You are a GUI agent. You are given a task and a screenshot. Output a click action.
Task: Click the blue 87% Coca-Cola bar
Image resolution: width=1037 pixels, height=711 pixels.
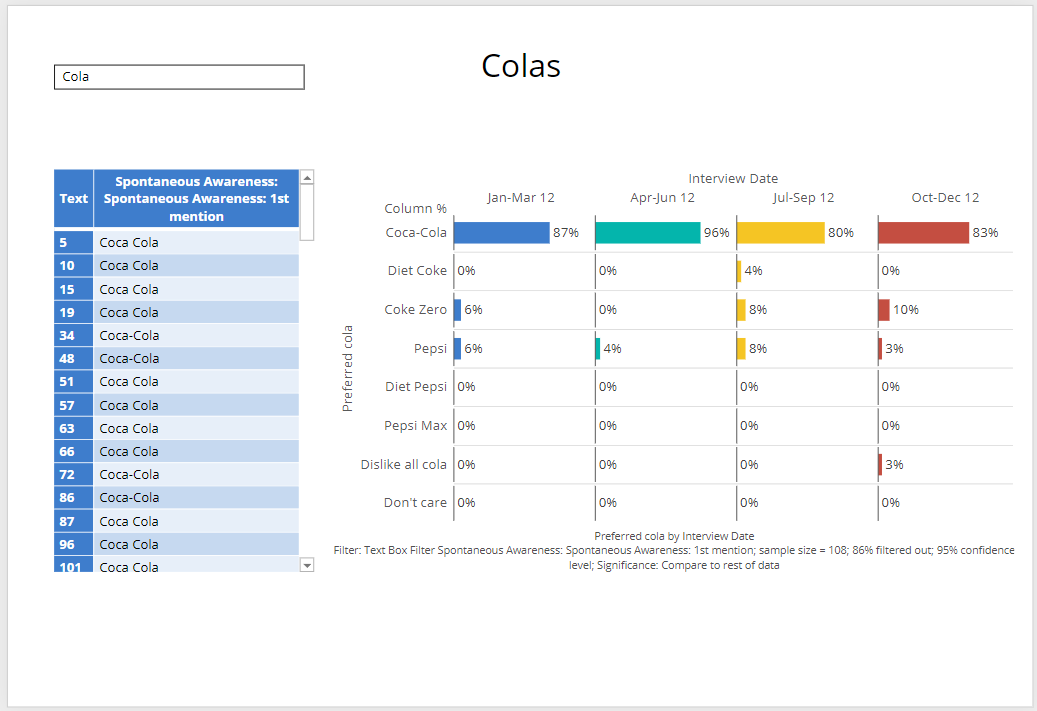coord(501,233)
